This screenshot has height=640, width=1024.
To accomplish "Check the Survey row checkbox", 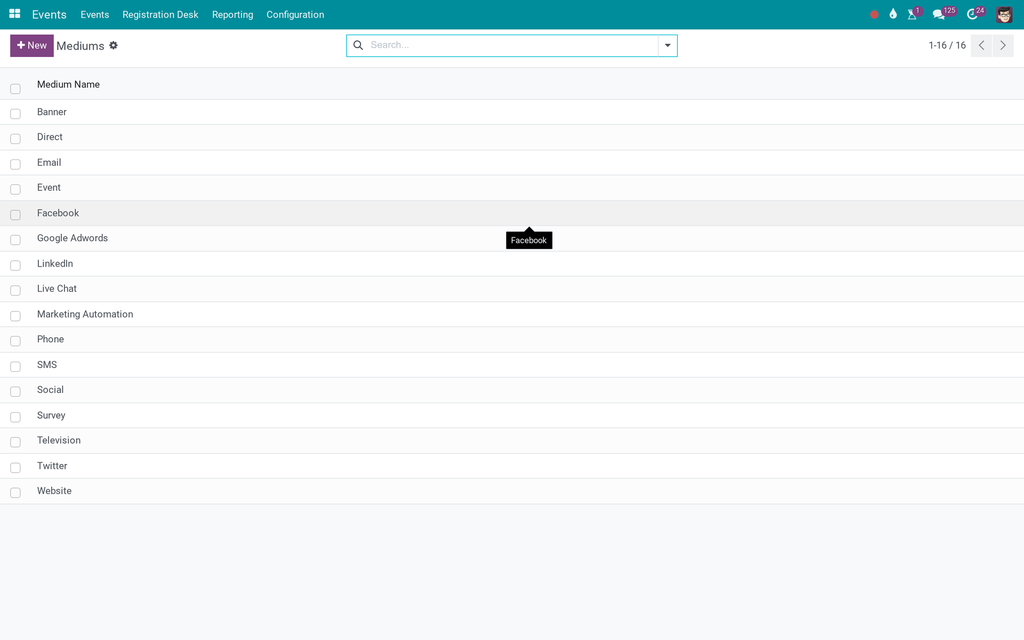I will (16, 417).
